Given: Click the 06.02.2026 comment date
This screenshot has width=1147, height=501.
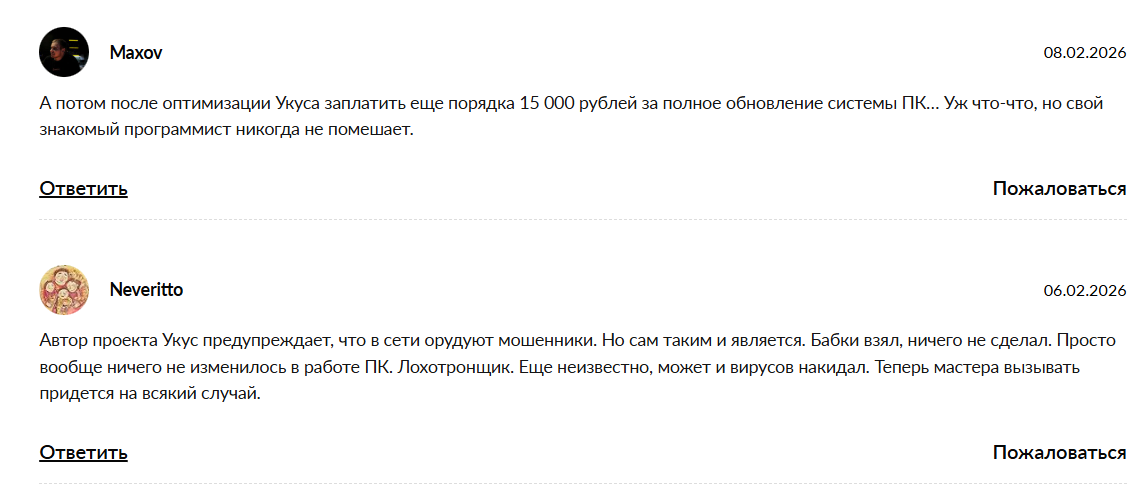Looking at the screenshot, I should point(1085,291).
